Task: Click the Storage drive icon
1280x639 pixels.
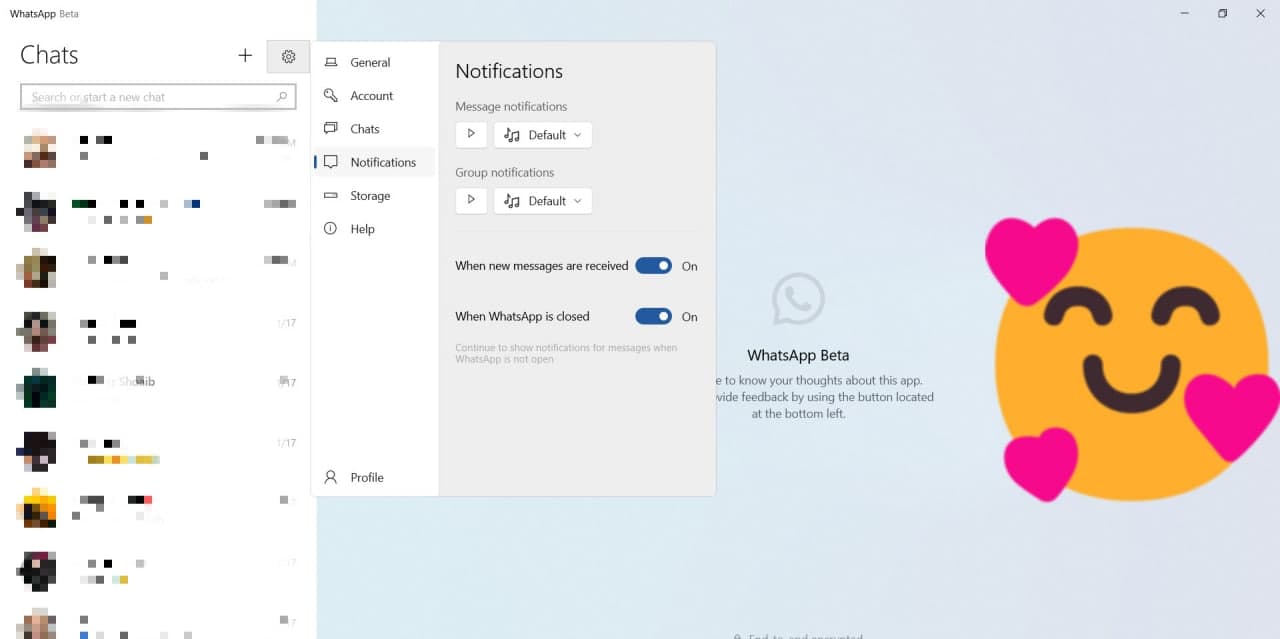Action: coord(331,196)
